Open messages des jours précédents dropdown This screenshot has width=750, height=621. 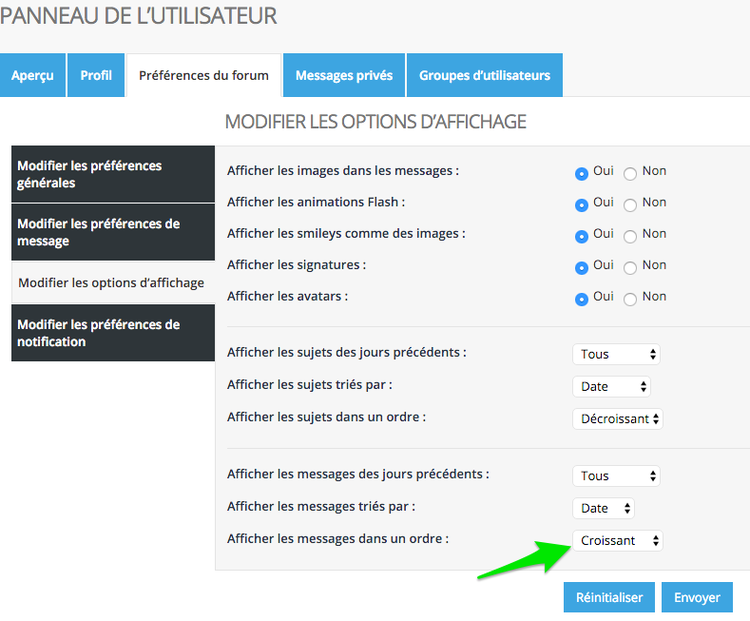tap(616, 476)
